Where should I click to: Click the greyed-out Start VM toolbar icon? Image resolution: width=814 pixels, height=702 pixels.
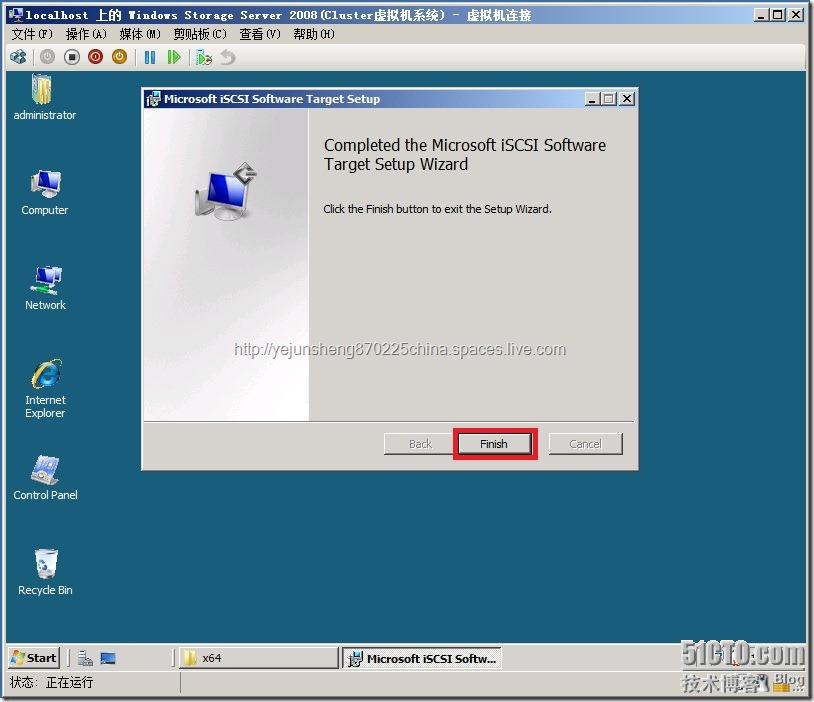click(x=47, y=57)
